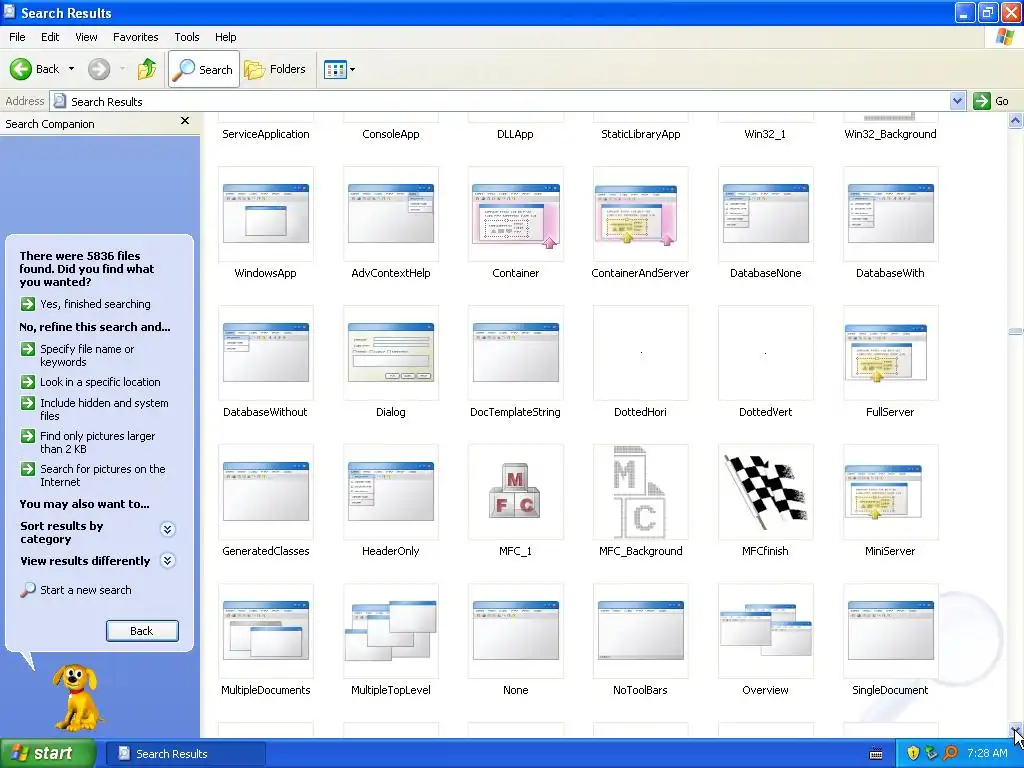The image size is (1024, 768).
Task: Click 'Start a new search'
Action: pos(76,590)
